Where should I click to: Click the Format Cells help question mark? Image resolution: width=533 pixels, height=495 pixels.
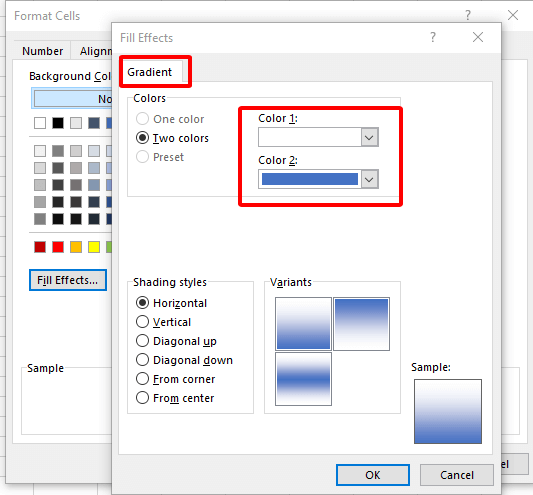coord(468,15)
